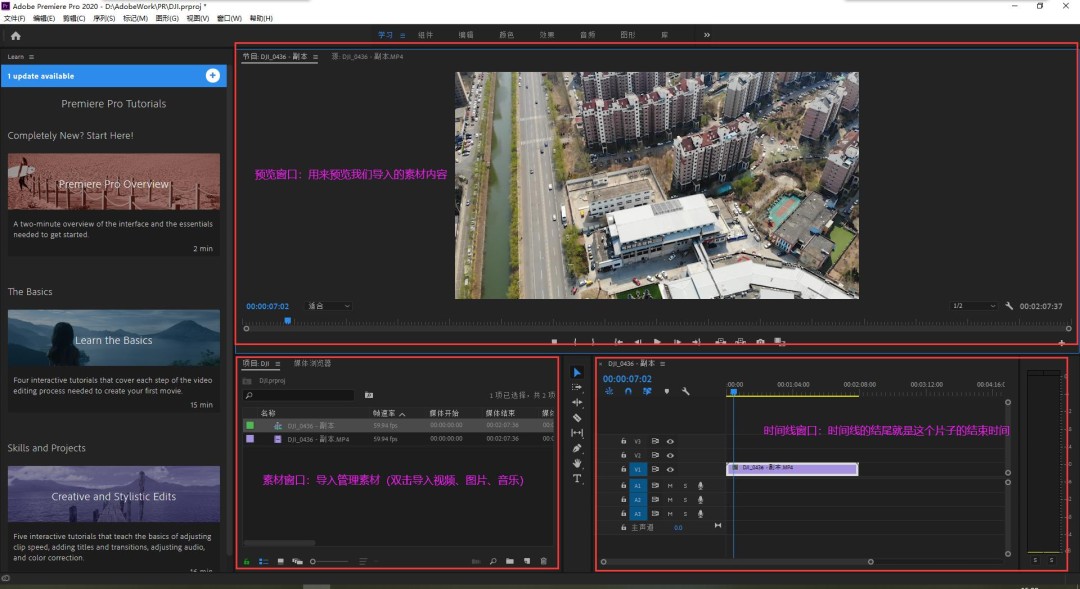Open the sequence panel hamburger menu
The height and width of the screenshot is (589, 1080).
661,364
